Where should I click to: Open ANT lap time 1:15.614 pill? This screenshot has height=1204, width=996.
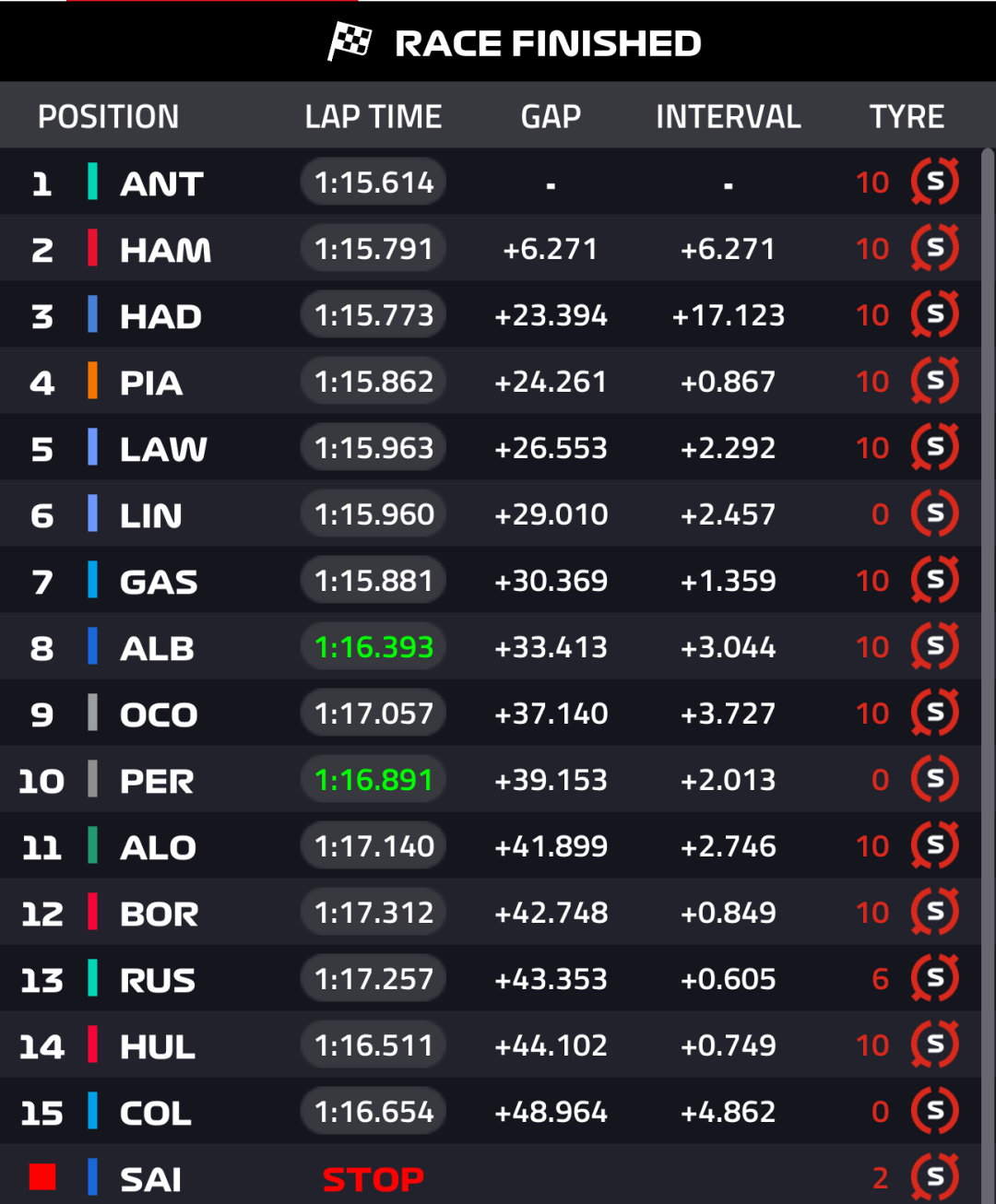click(x=373, y=183)
